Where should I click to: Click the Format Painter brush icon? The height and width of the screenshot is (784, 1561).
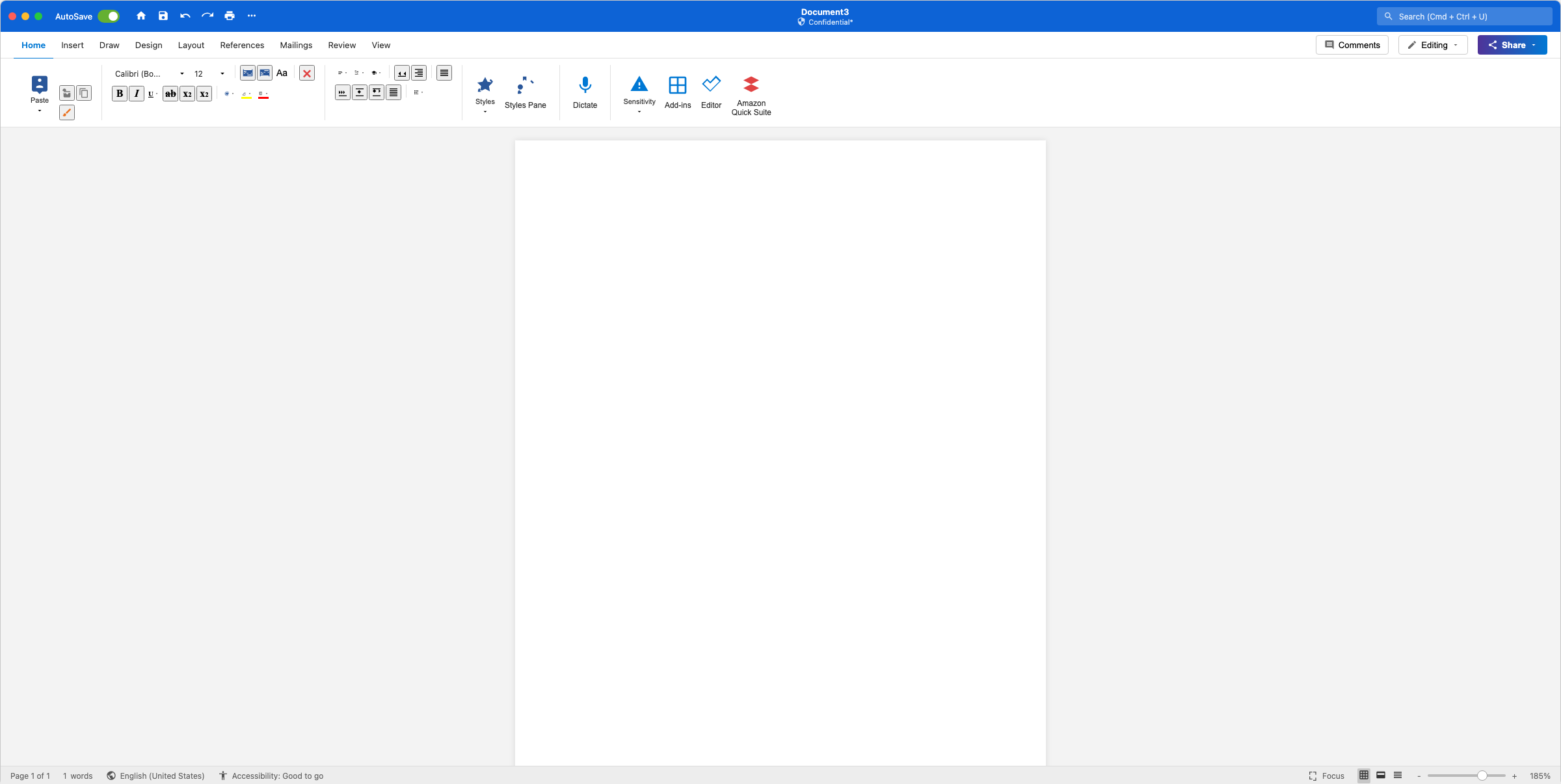coord(67,112)
